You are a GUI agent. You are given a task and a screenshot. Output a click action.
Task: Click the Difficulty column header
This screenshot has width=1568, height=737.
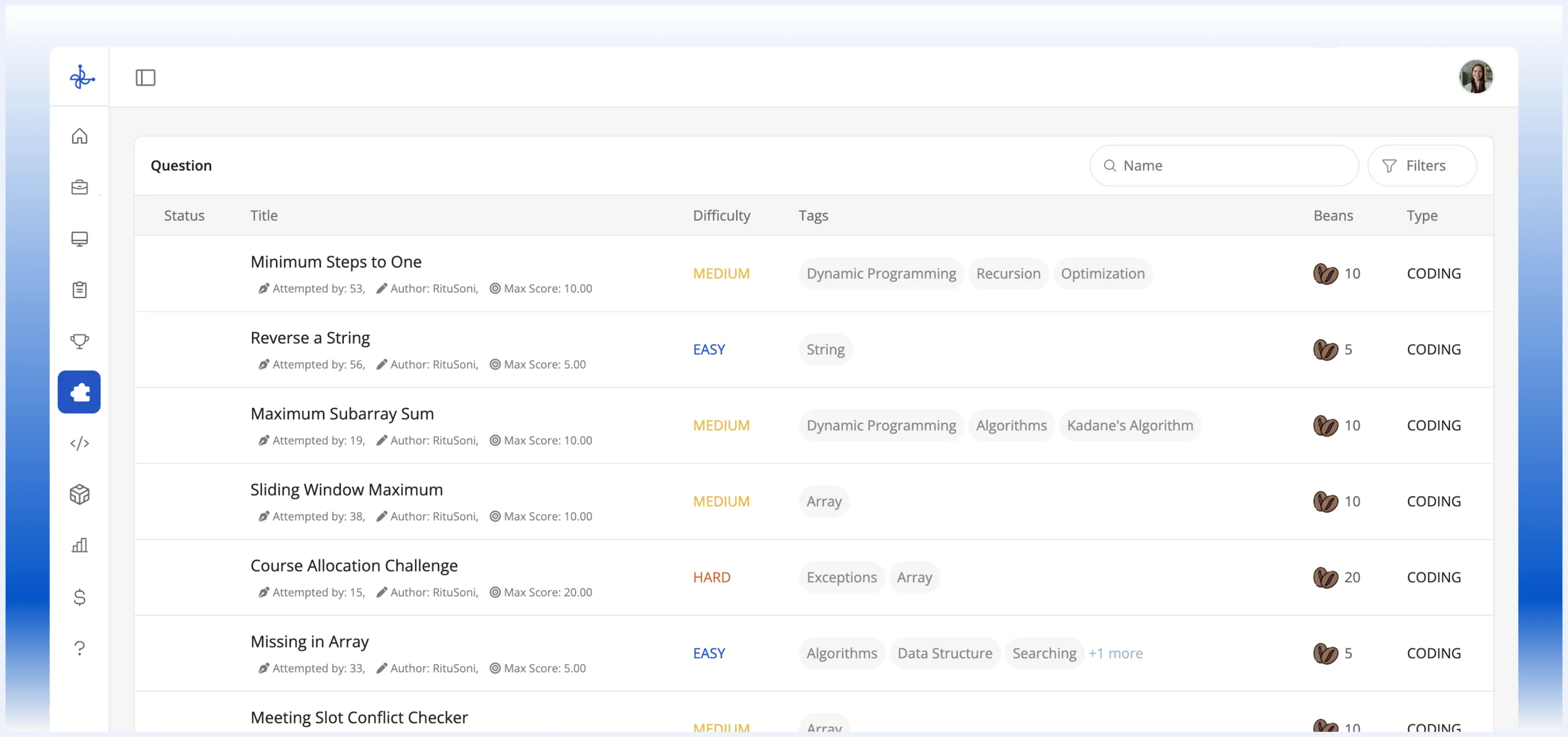click(x=721, y=216)
